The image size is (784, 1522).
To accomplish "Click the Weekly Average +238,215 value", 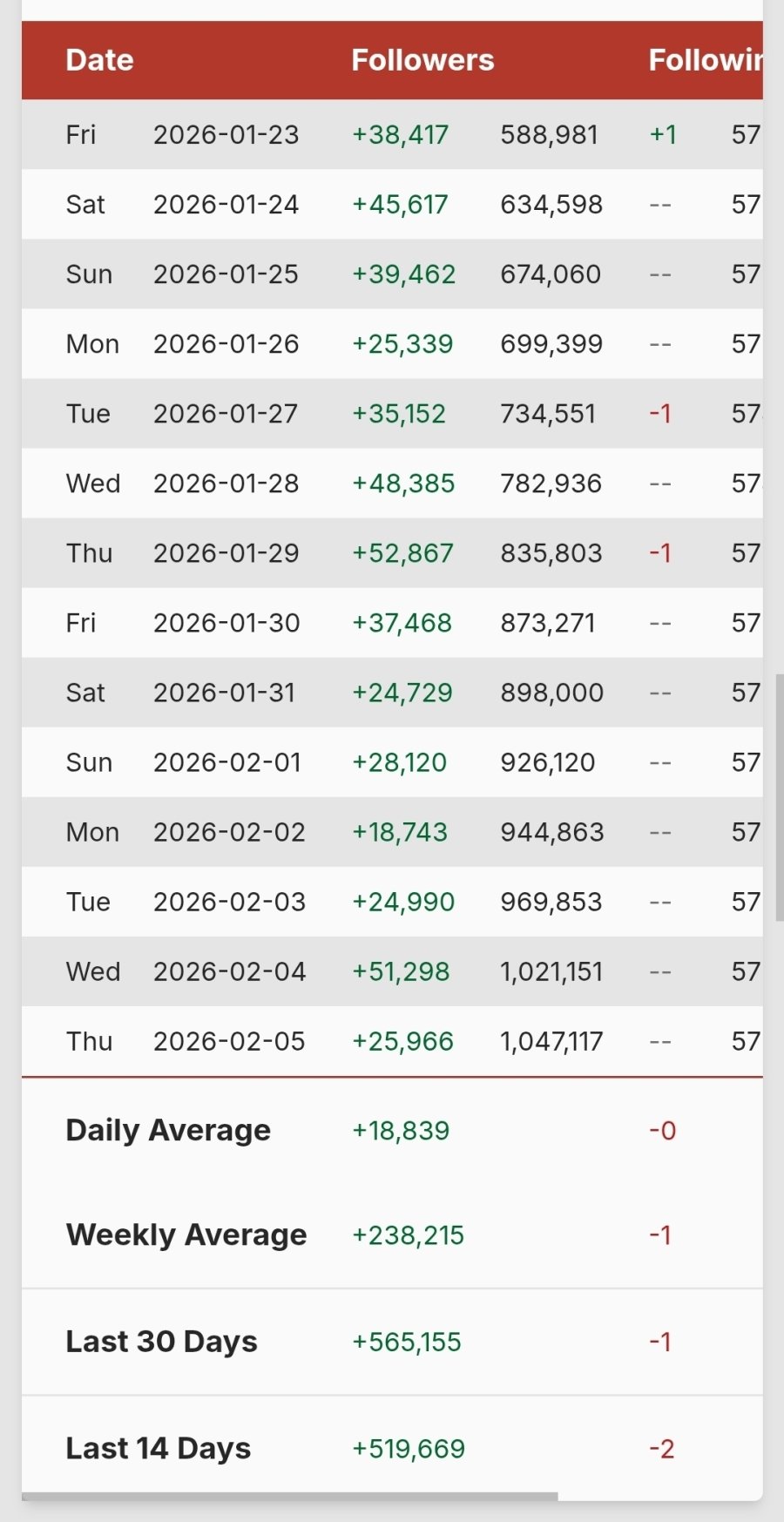I will click(x=408, y=1235).
